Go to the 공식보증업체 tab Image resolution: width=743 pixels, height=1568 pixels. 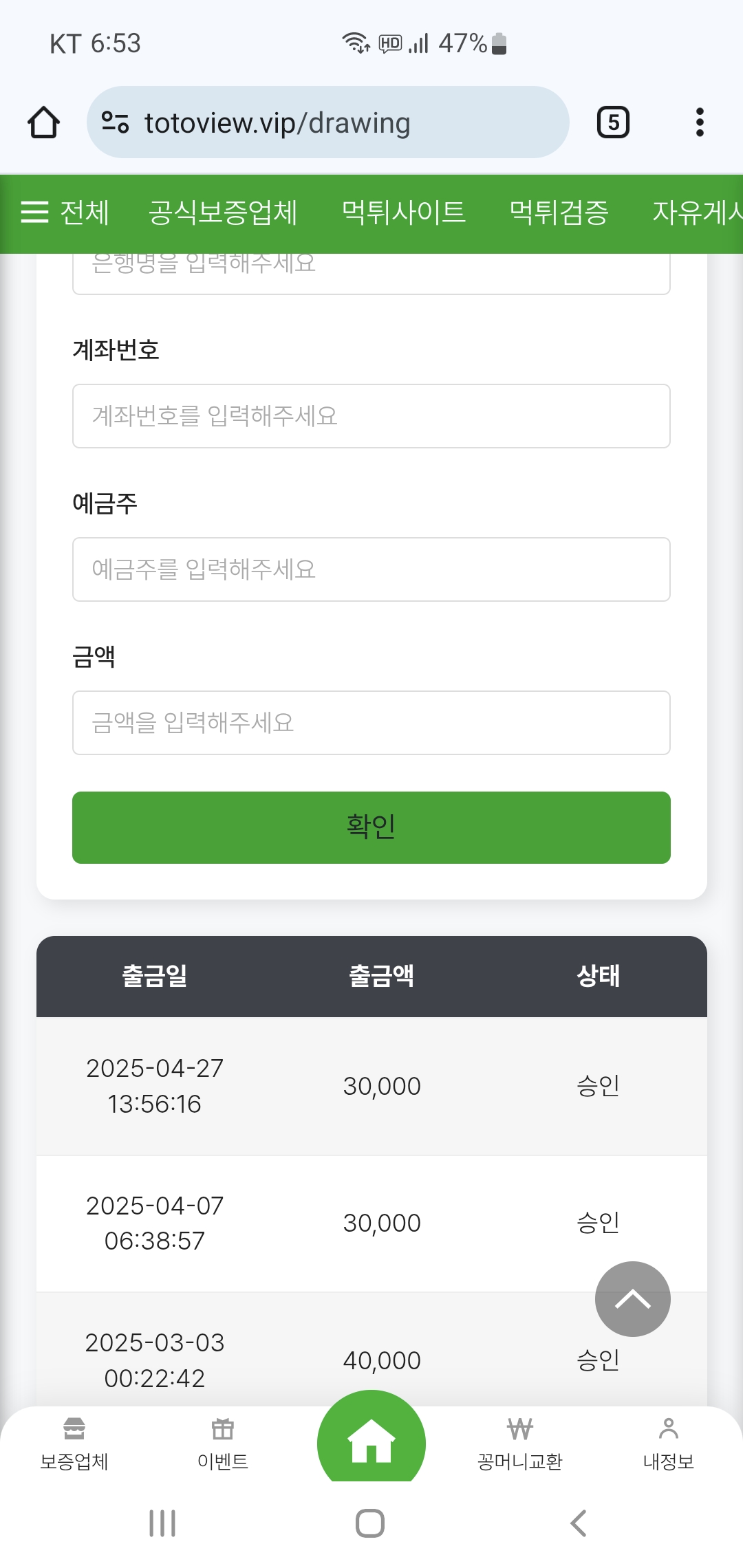(x=223, y=213)
